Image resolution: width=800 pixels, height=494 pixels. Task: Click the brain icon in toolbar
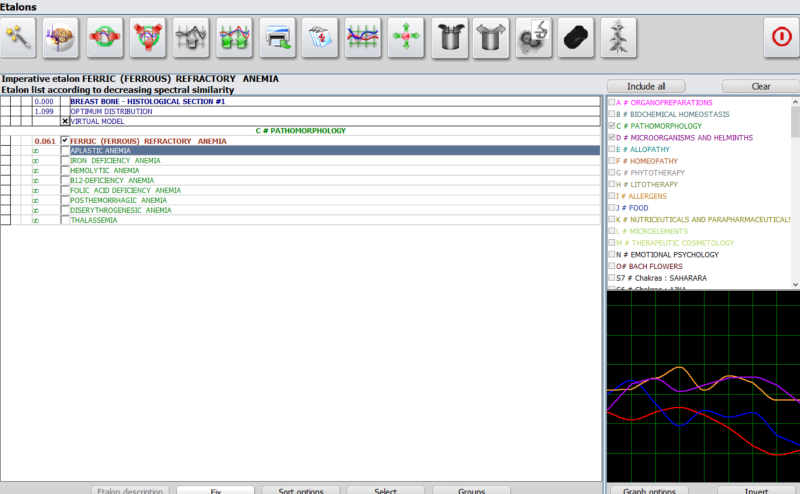[65, 38]
